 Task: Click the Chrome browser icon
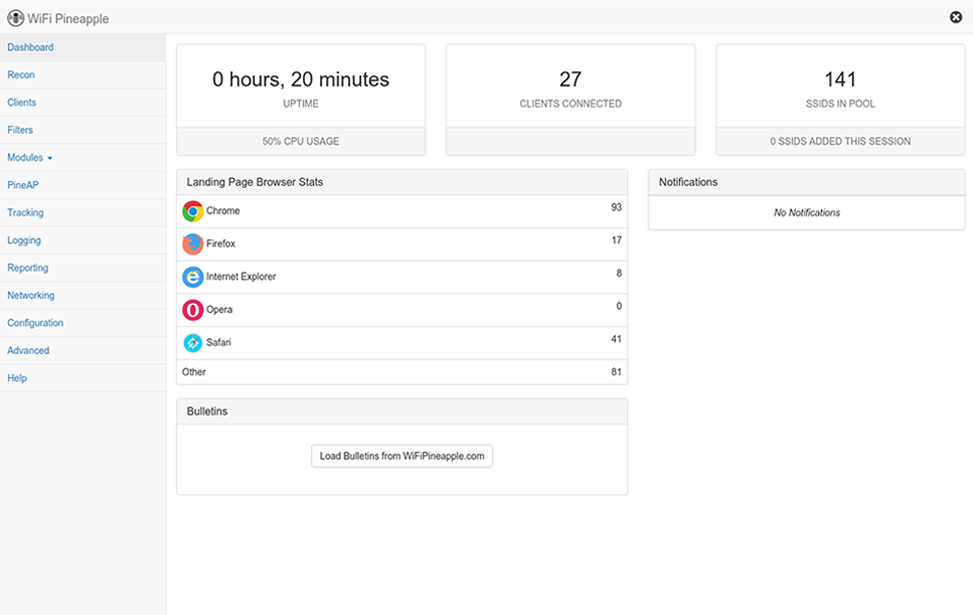tap(193, 211)
